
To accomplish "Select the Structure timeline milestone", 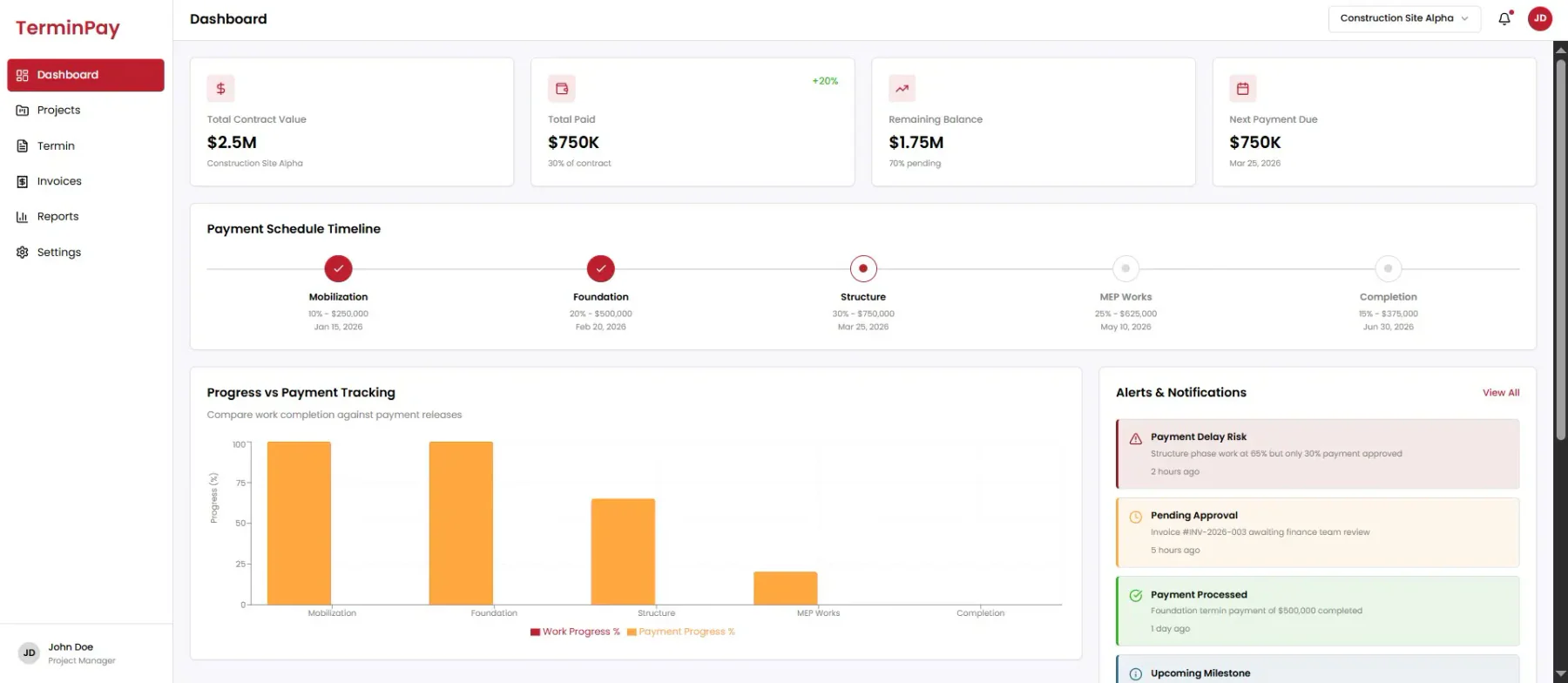I will pyautogui.click(x=863, y=268).
